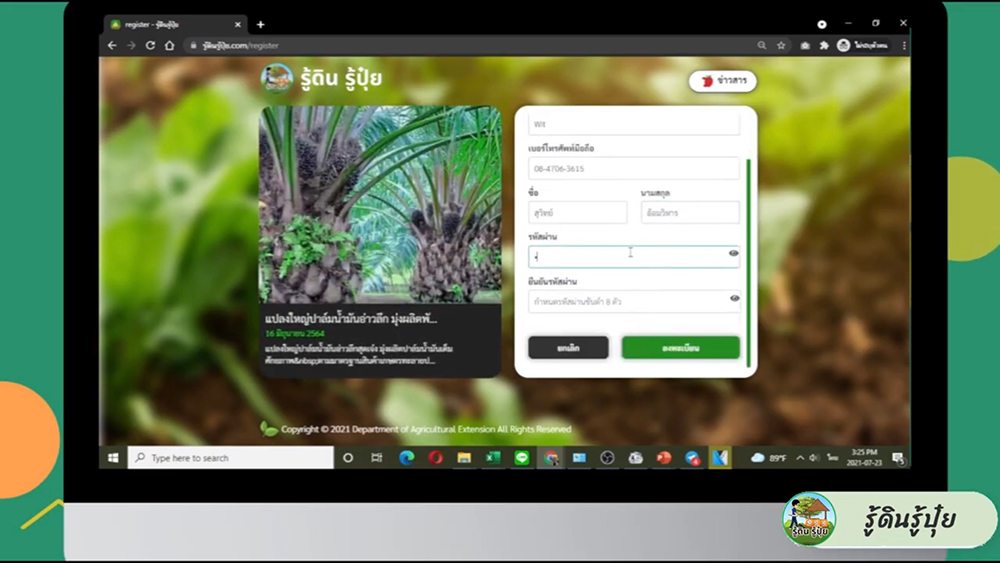Toggle visibility eye in the ยืนยันรหัสผ่าน field
The image size is (1000, 563).
(734, 299)
